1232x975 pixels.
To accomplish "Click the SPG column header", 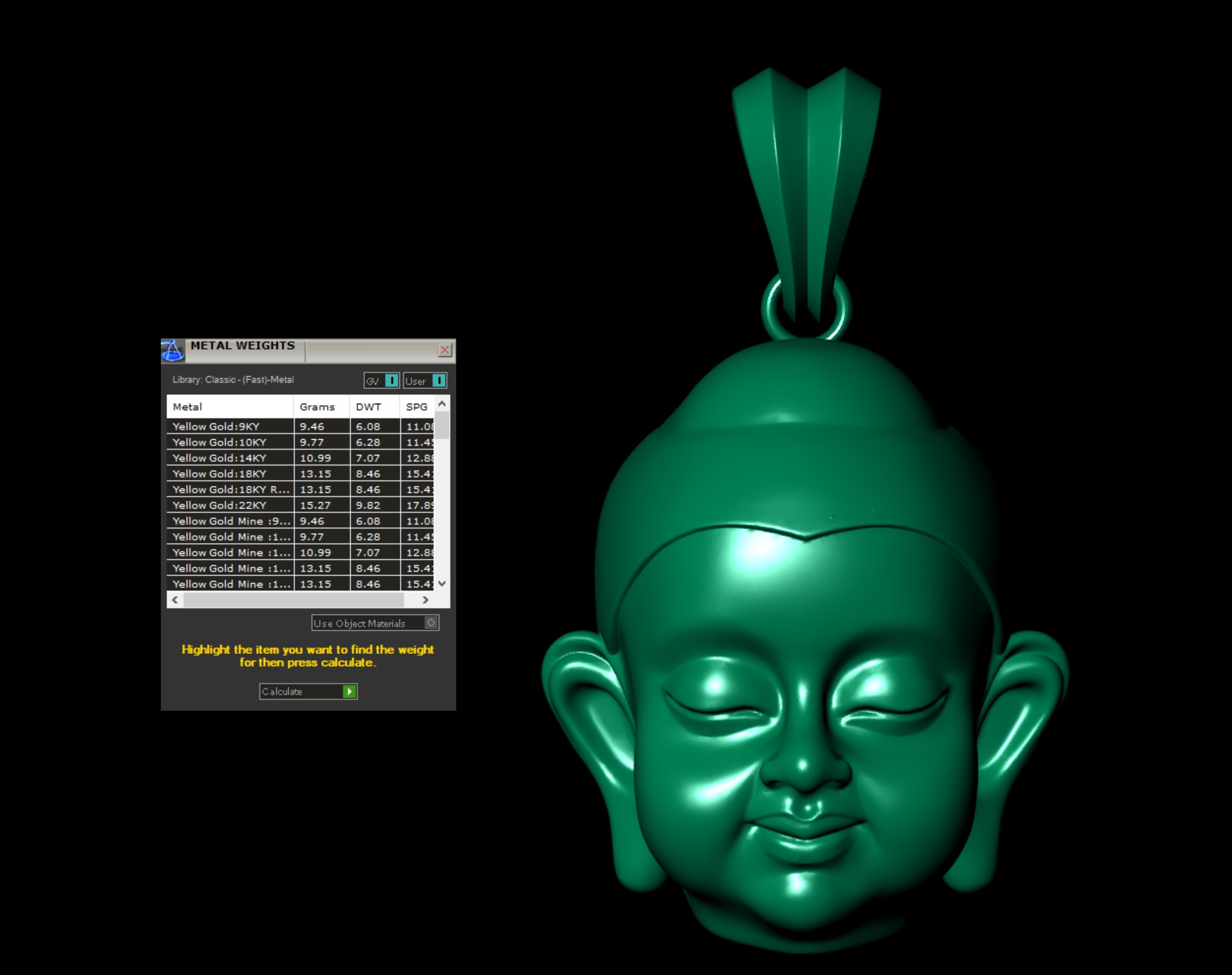I will pyautogui.click(x=415, y=407).
